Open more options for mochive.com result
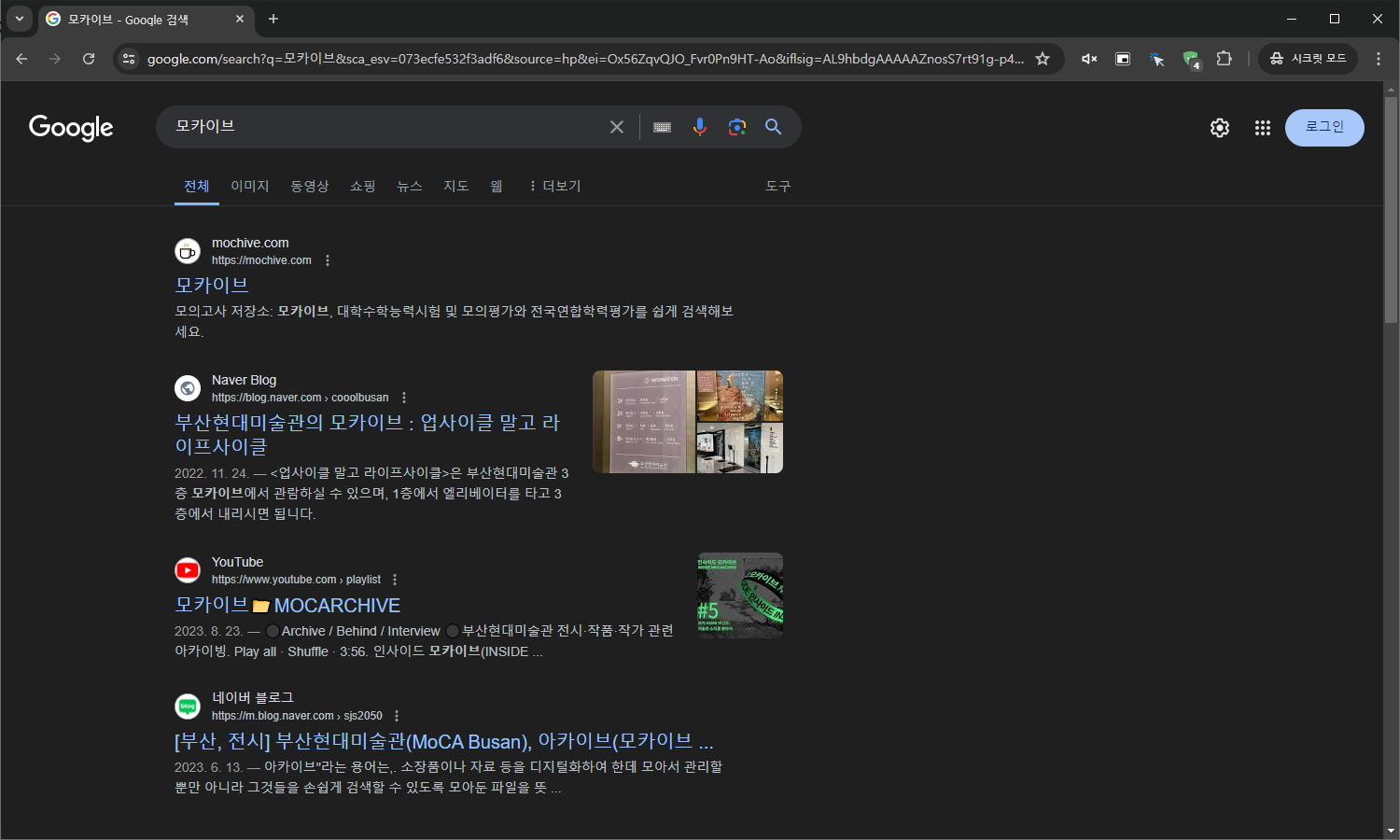This screenshot has height=840, width=1400. pos(328,260)
